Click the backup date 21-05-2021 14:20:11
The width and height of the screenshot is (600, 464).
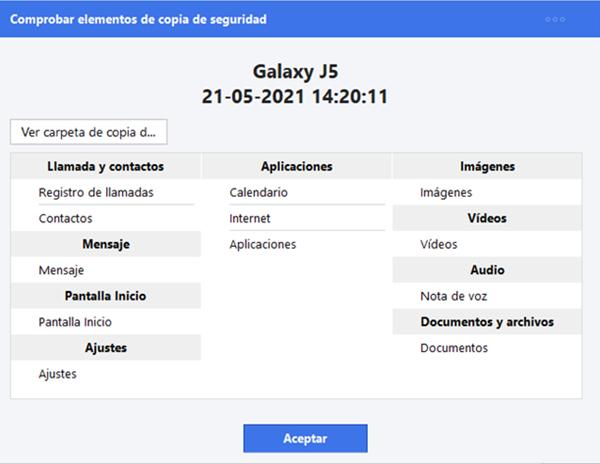(x=295, y=96)
